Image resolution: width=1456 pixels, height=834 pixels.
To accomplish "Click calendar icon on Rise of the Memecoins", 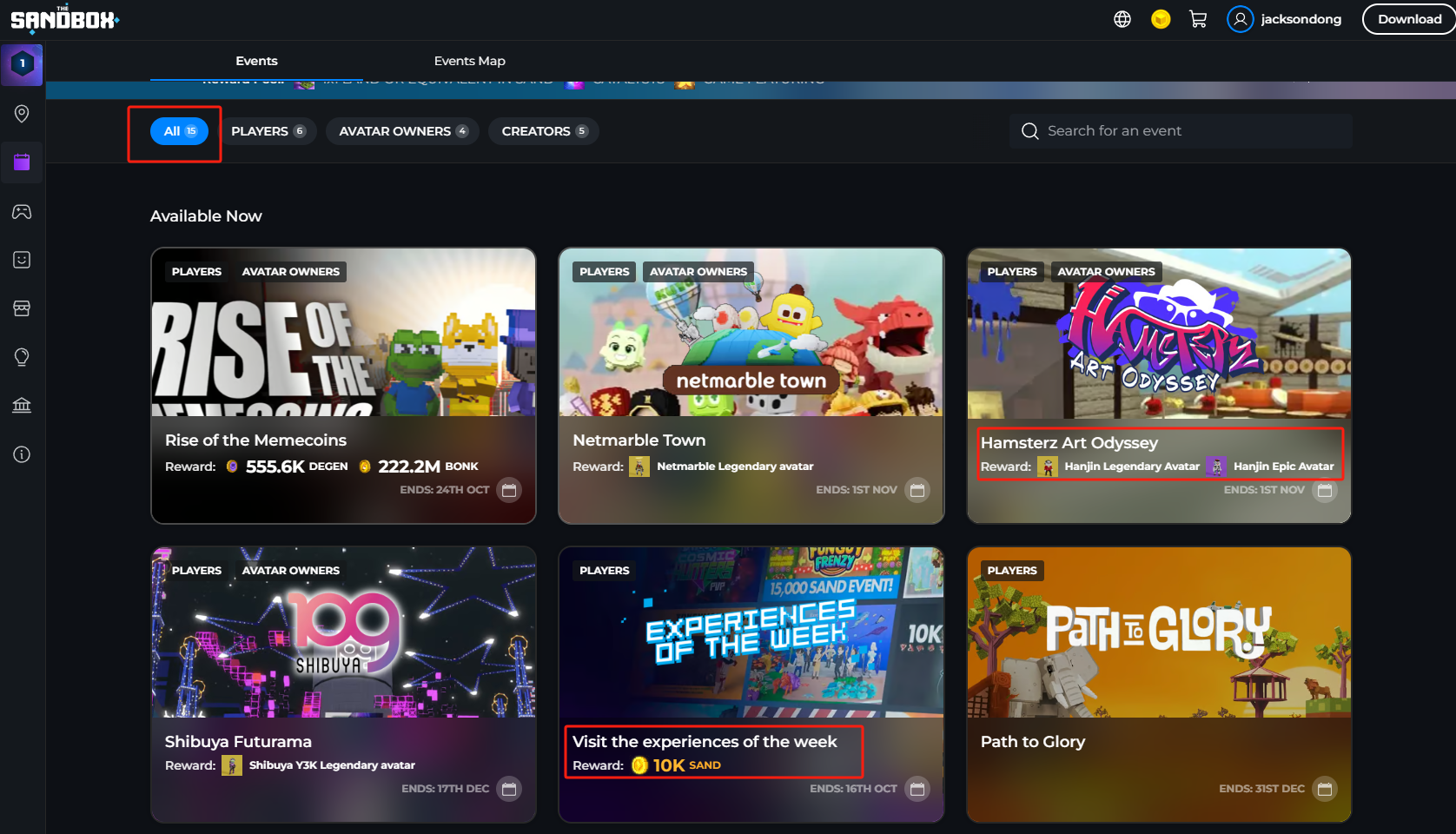I will (x=509, y=490).
